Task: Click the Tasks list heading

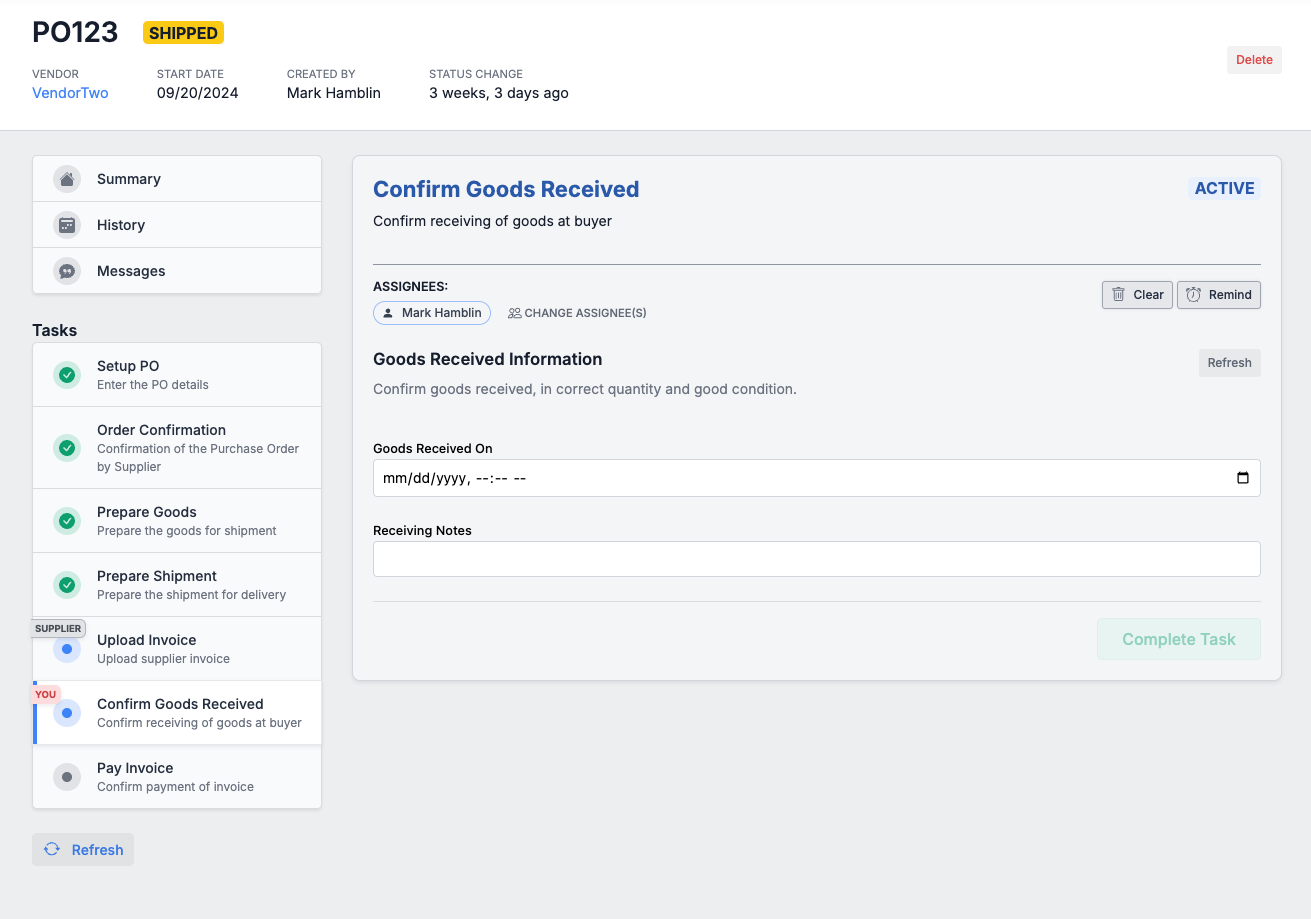Action: pyautogui.click(x=55, y=330)
